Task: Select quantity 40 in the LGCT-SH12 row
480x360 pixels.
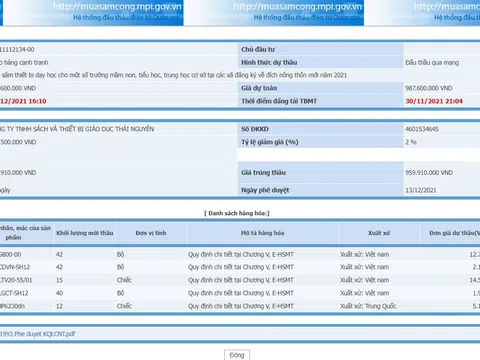Action: tap(60, 293)
